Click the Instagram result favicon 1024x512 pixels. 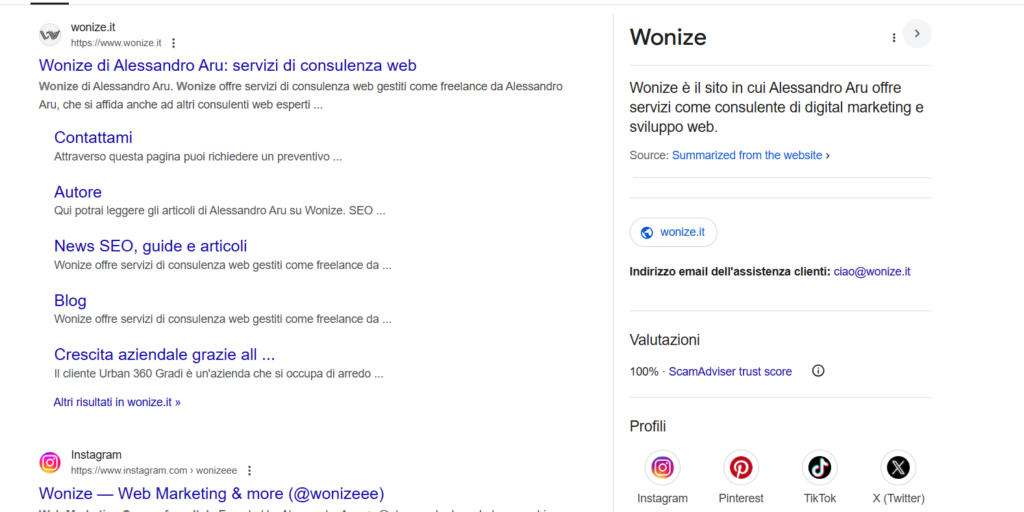click(x=50, y=462)
